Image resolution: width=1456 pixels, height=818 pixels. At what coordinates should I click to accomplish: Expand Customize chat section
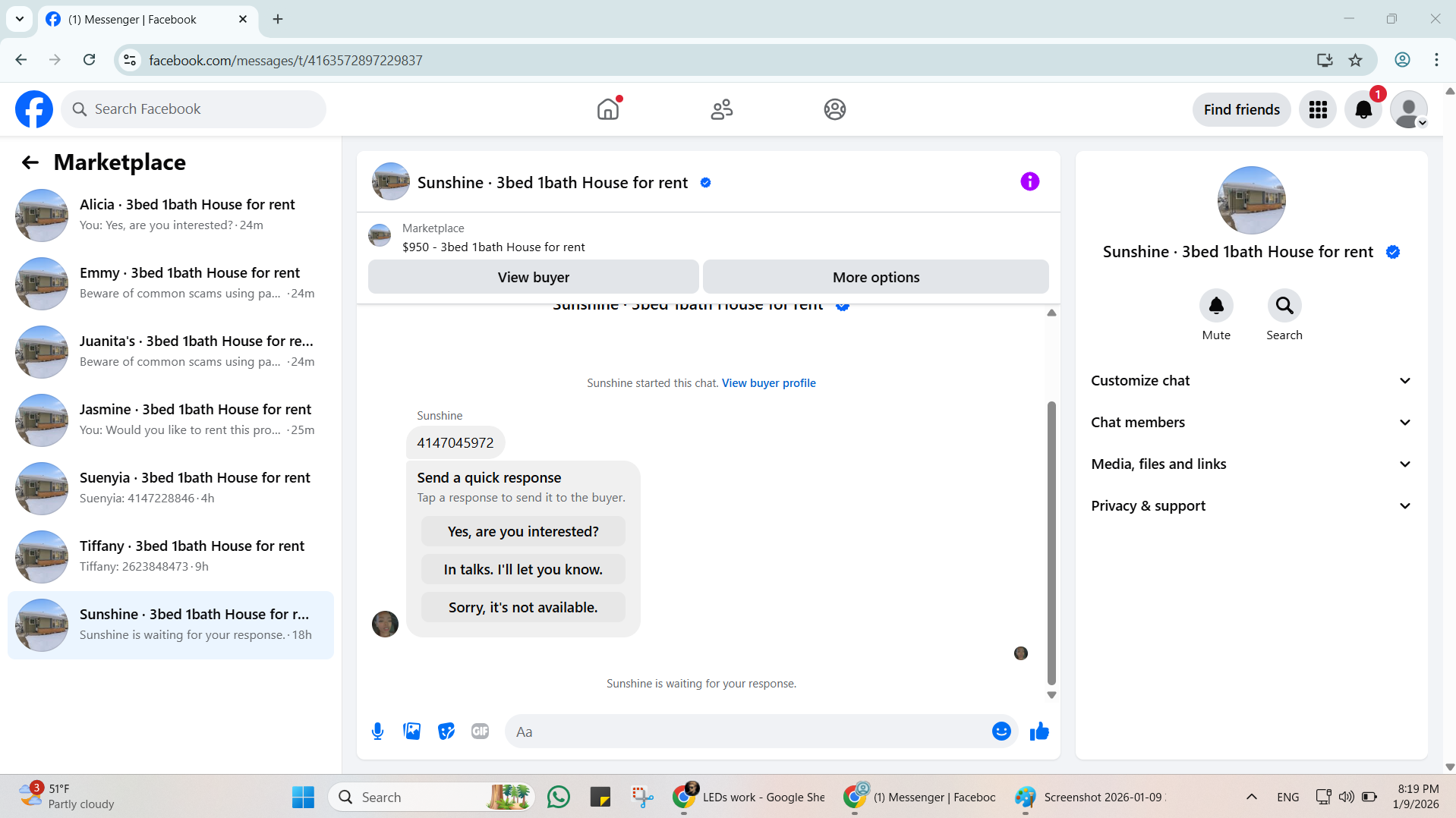[x=1251, y=381]
